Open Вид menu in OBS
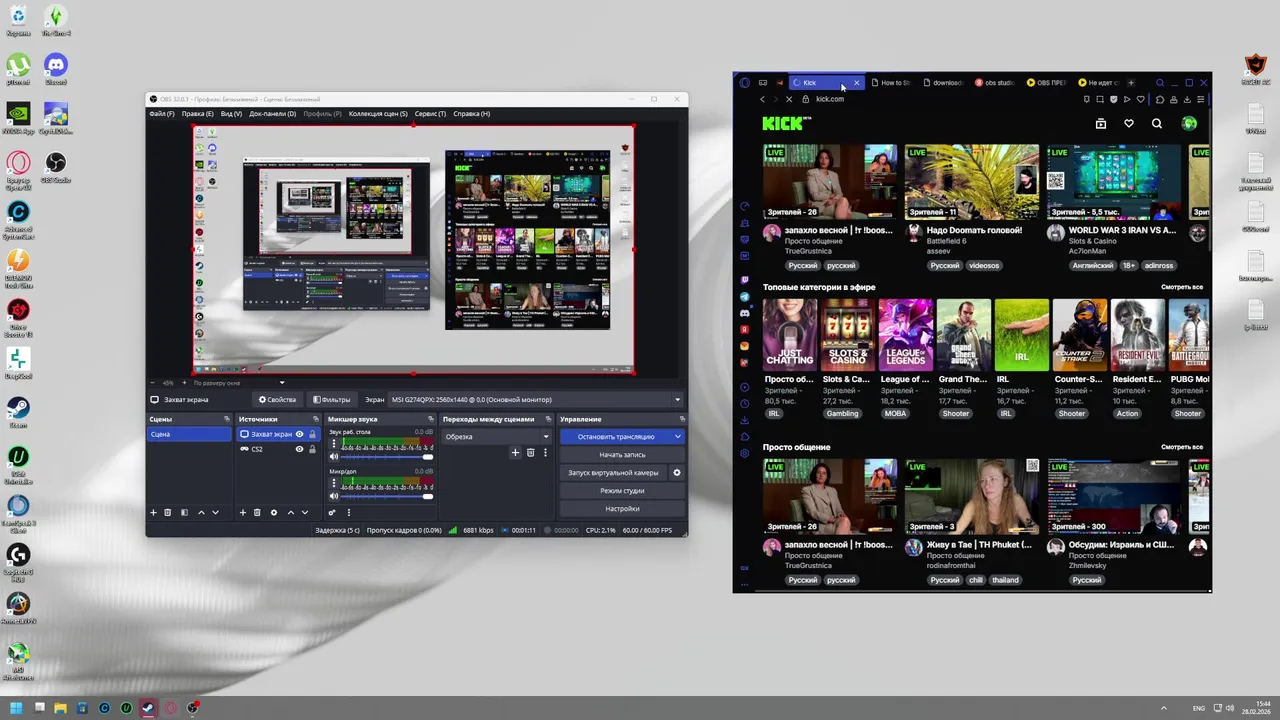The width and height of the screenshot is (1280, 720). [231, 114]
